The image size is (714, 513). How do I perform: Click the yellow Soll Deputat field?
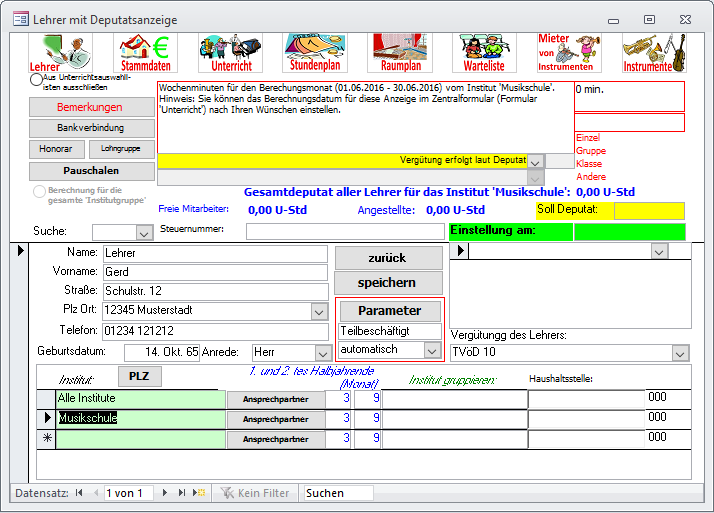649,211
